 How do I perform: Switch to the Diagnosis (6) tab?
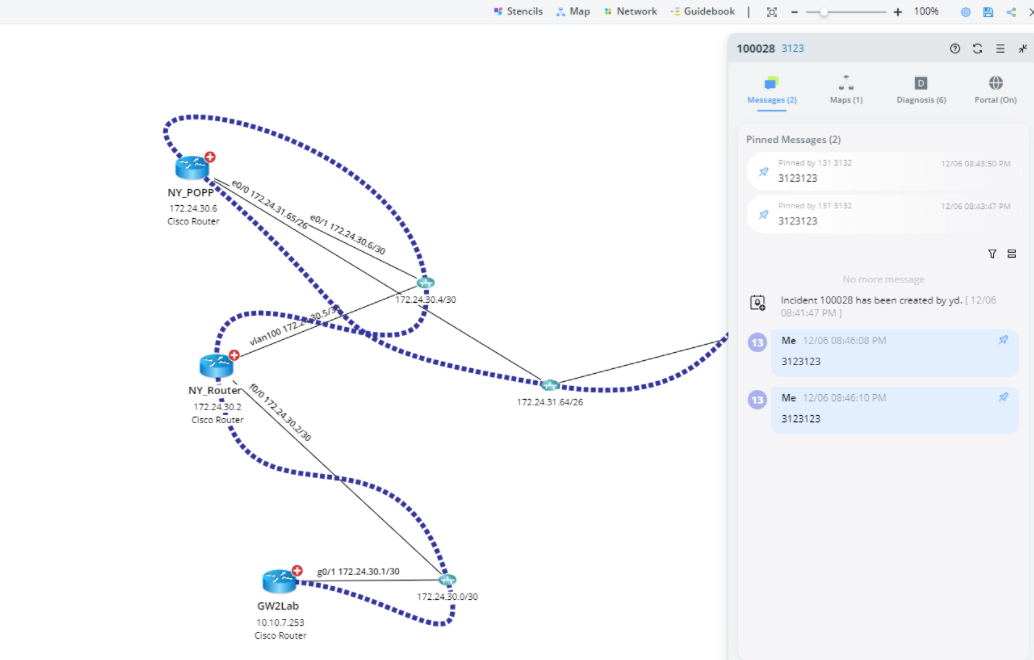click(921, 89)
